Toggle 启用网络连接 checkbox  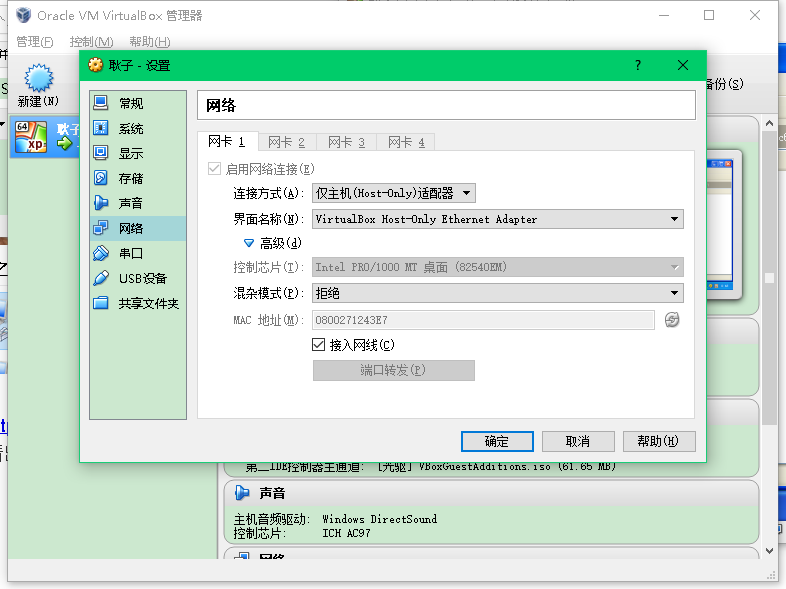coord(214,168)
